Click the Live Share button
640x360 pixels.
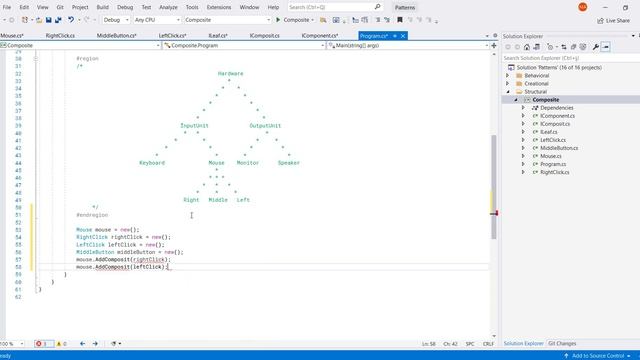click(x=613, y=20)
